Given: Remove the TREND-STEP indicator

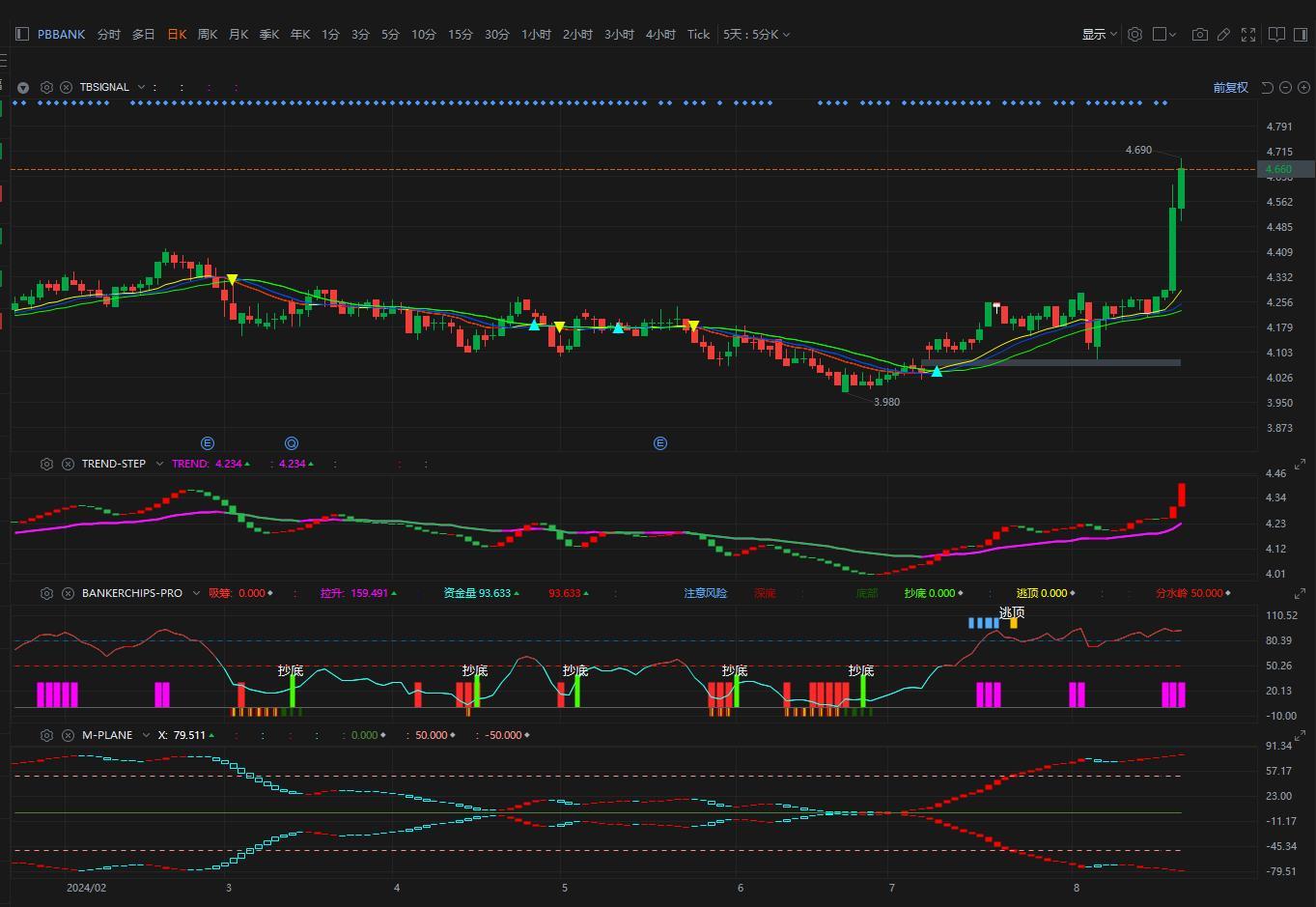Looking at the screenshot, I should tap(68, 464).
